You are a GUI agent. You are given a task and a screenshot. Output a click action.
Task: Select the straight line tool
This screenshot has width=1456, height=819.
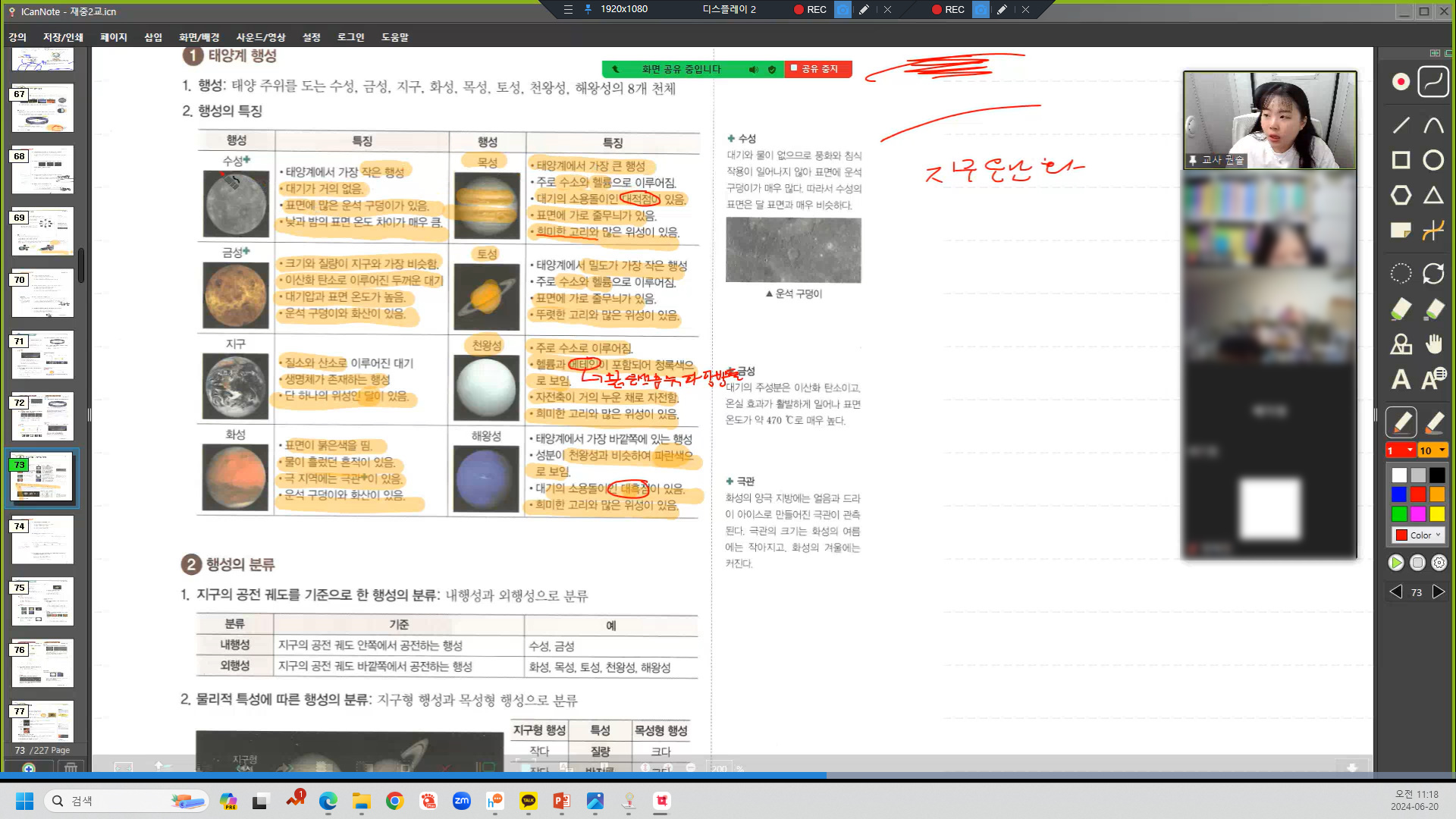tap(1401, 125)
